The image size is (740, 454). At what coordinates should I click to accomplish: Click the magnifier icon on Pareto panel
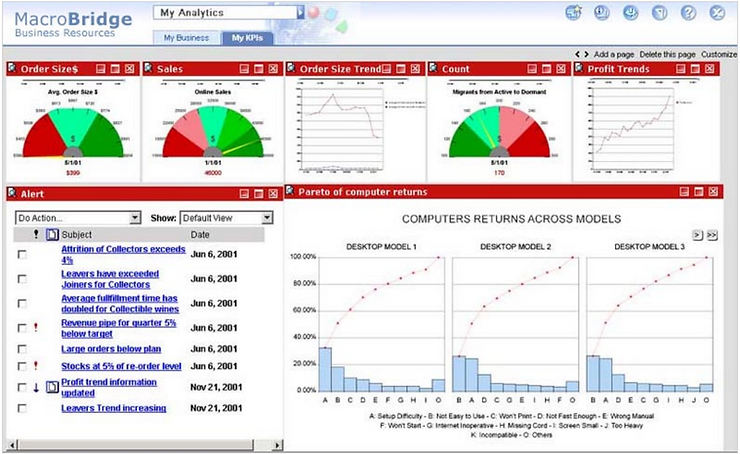[290, 191]
